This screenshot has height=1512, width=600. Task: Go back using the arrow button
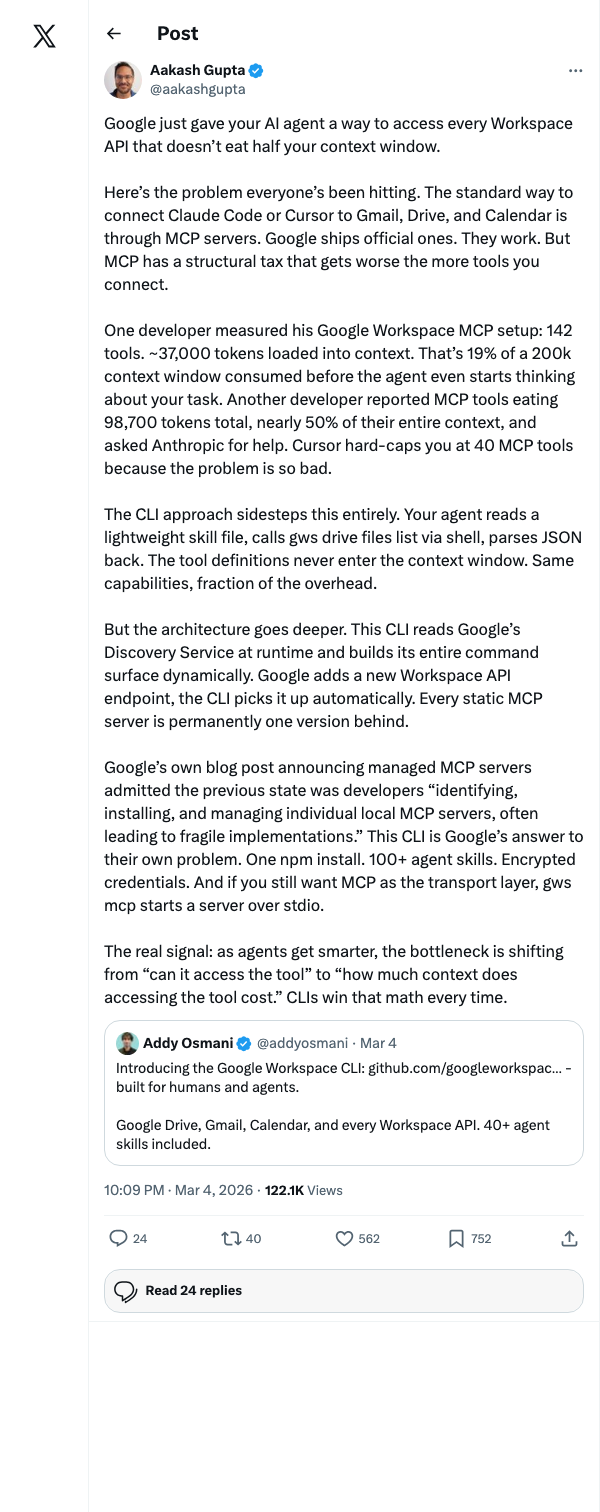coord(114,33)
